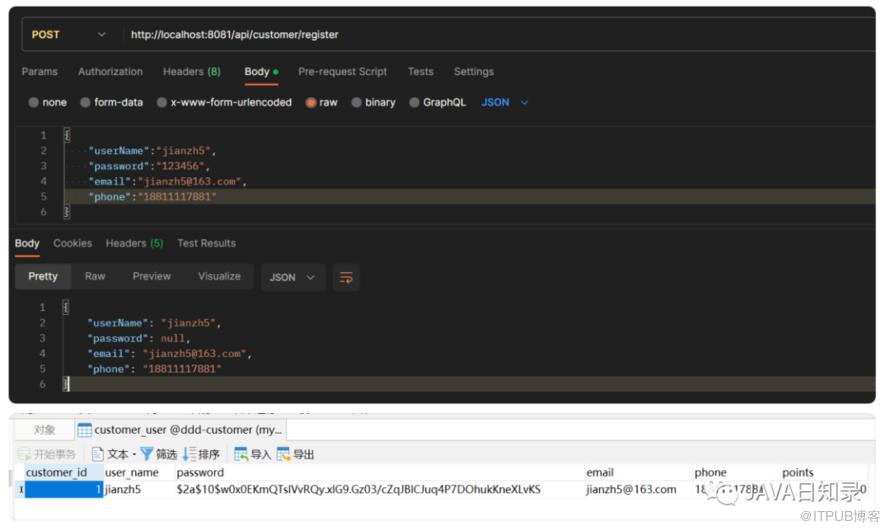
Task: Switch to the Params tab
Action: [40, 71]
